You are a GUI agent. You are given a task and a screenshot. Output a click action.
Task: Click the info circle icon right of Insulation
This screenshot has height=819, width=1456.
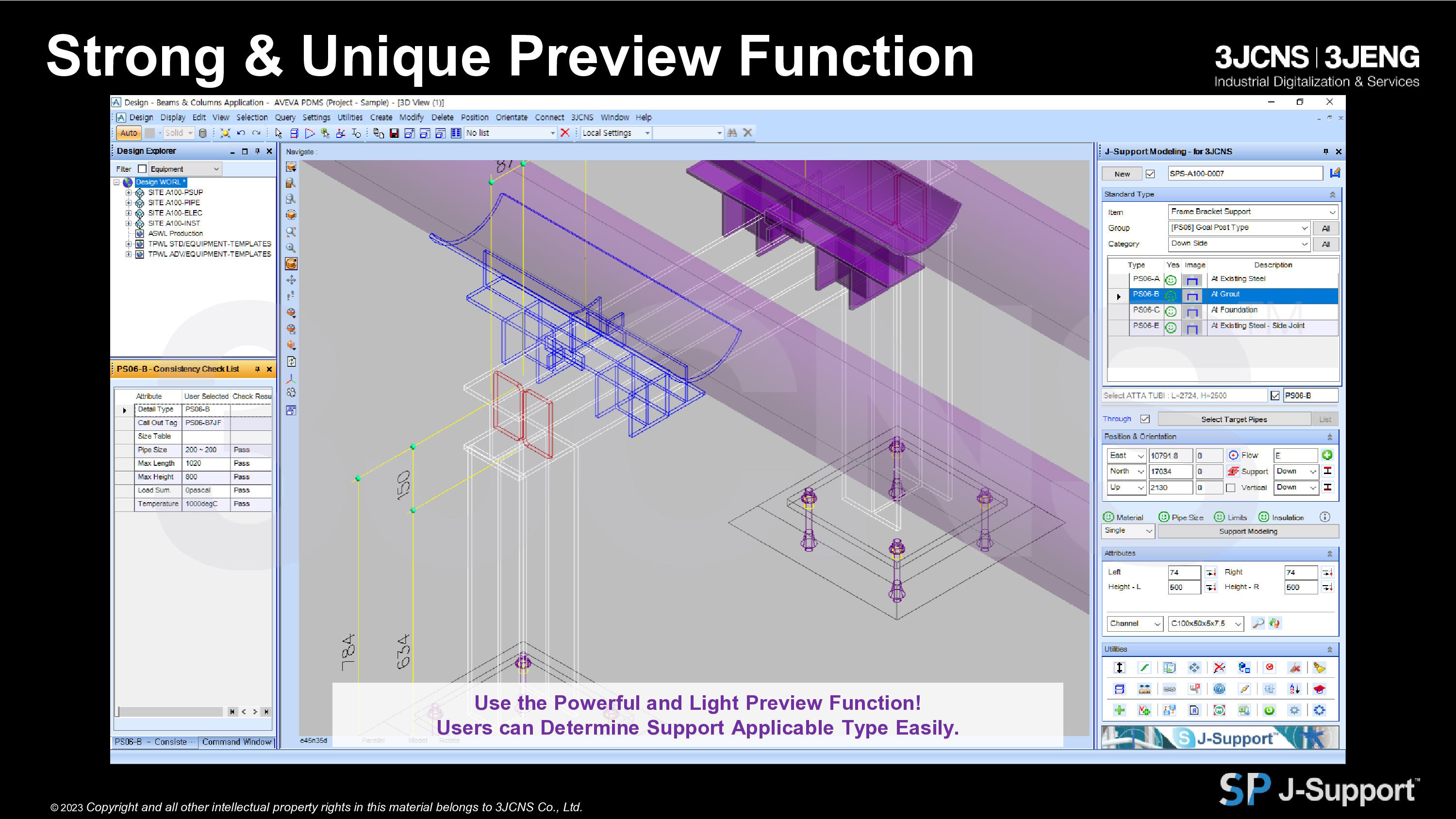pos(1325,517)
